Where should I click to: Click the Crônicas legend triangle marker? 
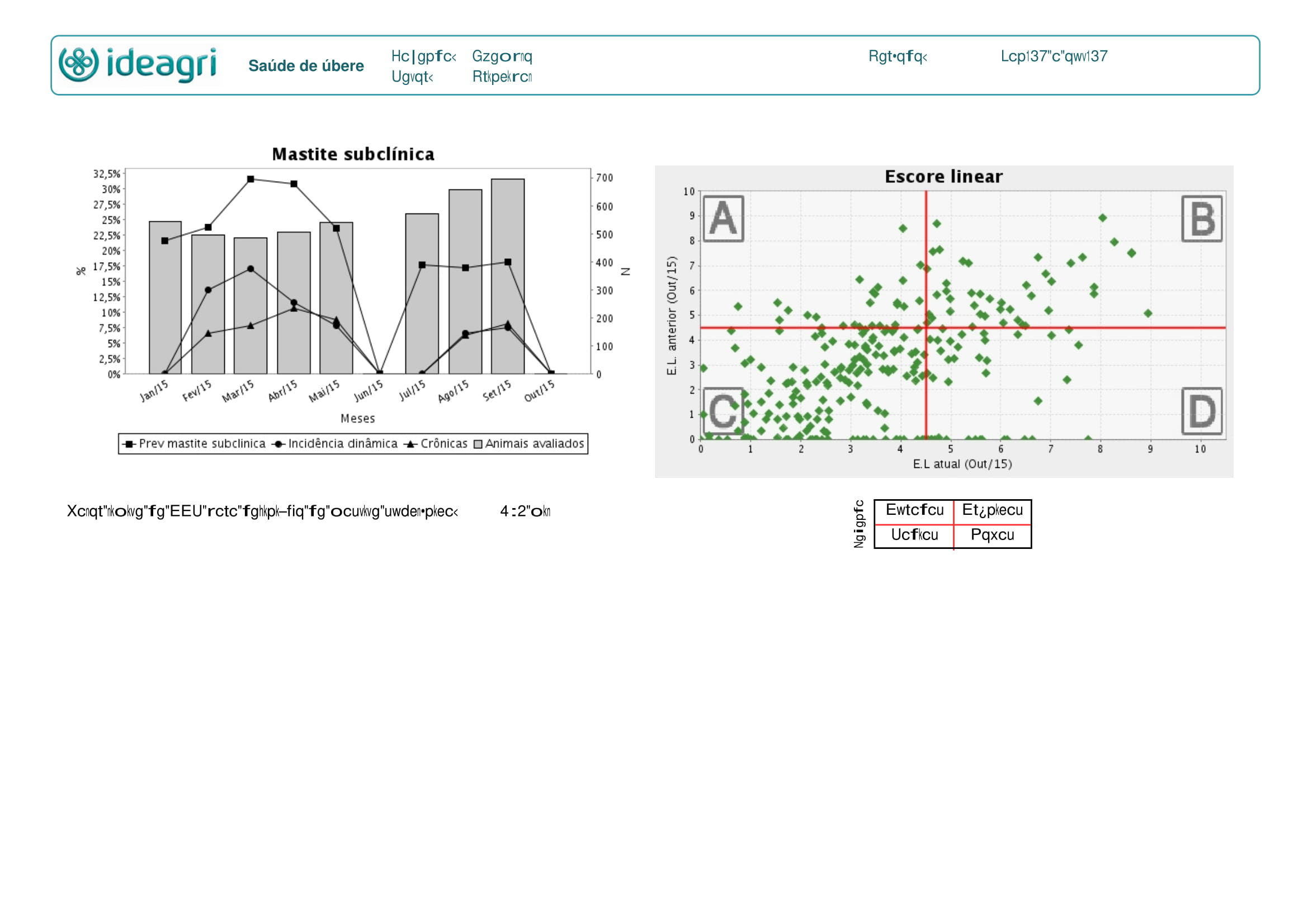(411, 444)
